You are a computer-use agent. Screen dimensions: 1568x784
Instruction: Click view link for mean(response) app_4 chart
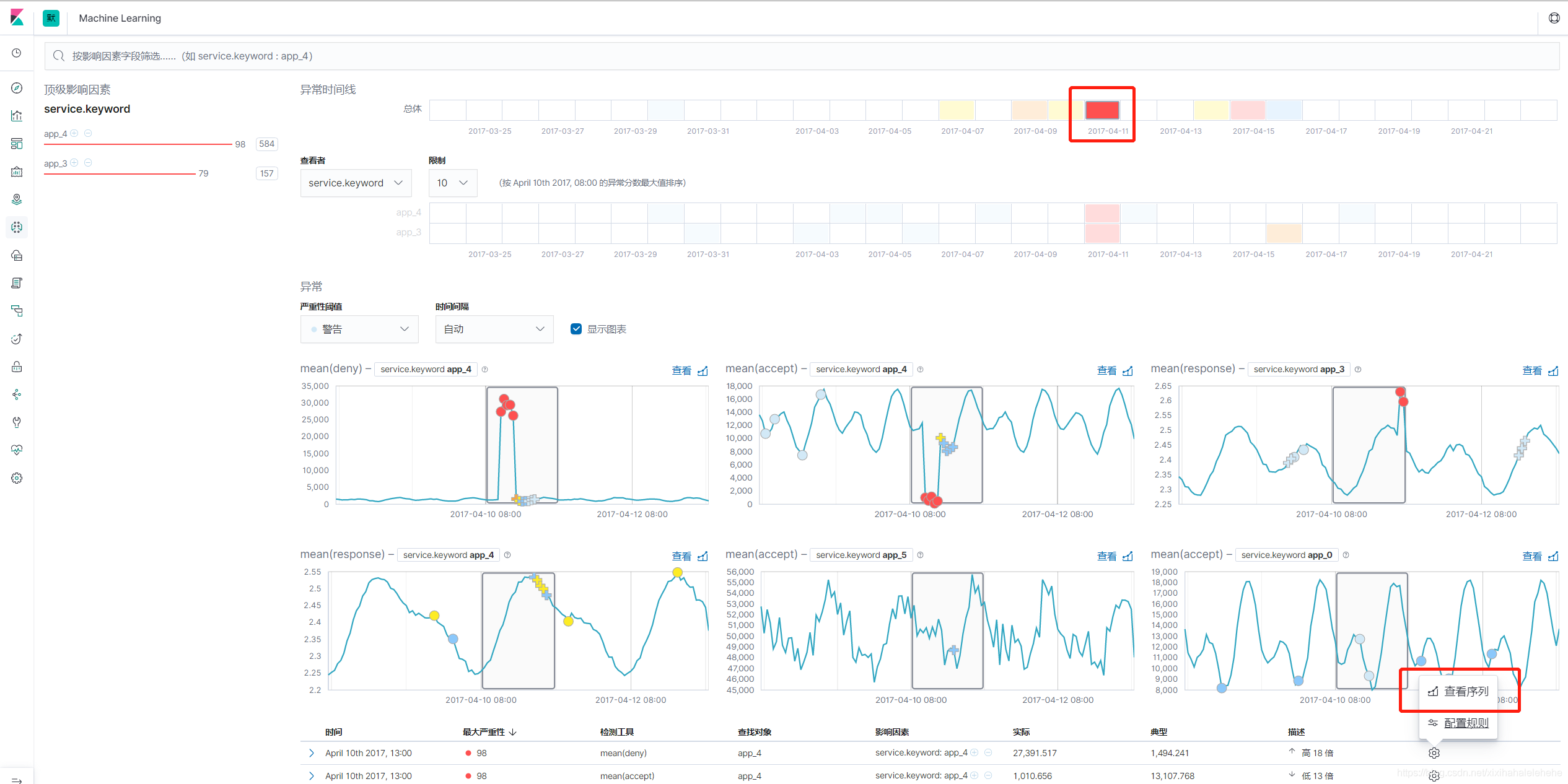[681, 556]
